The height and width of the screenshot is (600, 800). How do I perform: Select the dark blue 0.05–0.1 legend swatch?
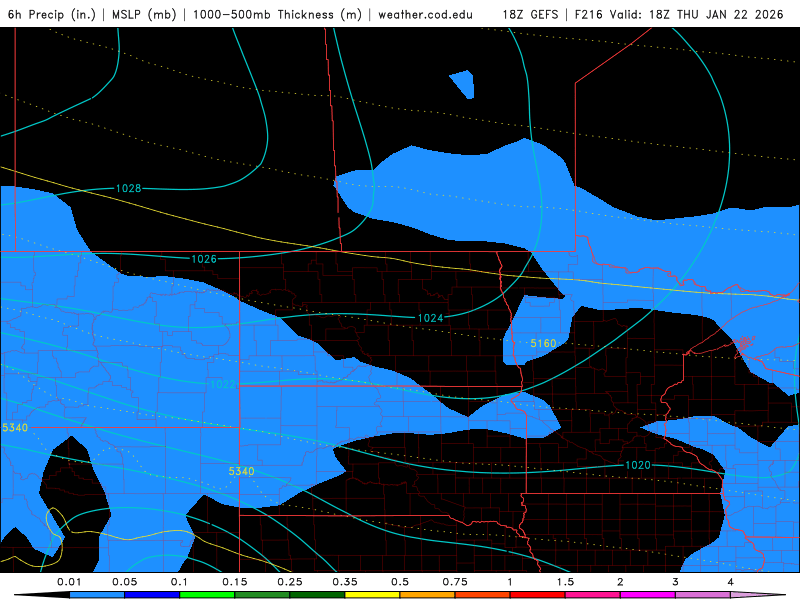(x=152, y=595)
